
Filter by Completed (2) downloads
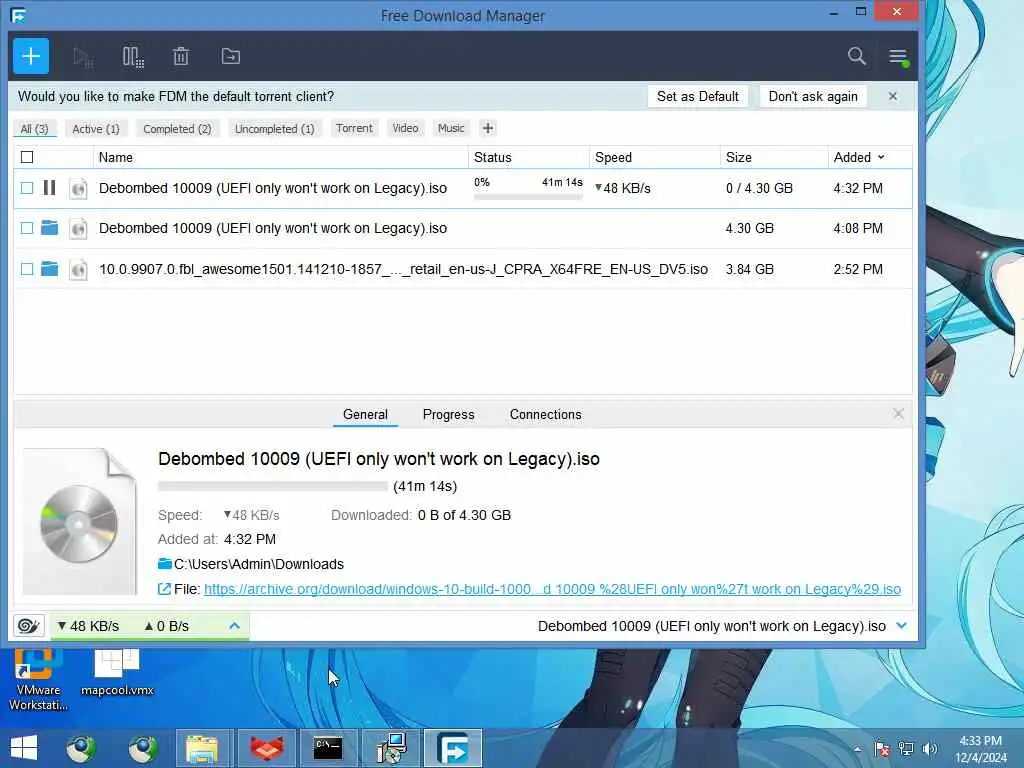[177, 129]
